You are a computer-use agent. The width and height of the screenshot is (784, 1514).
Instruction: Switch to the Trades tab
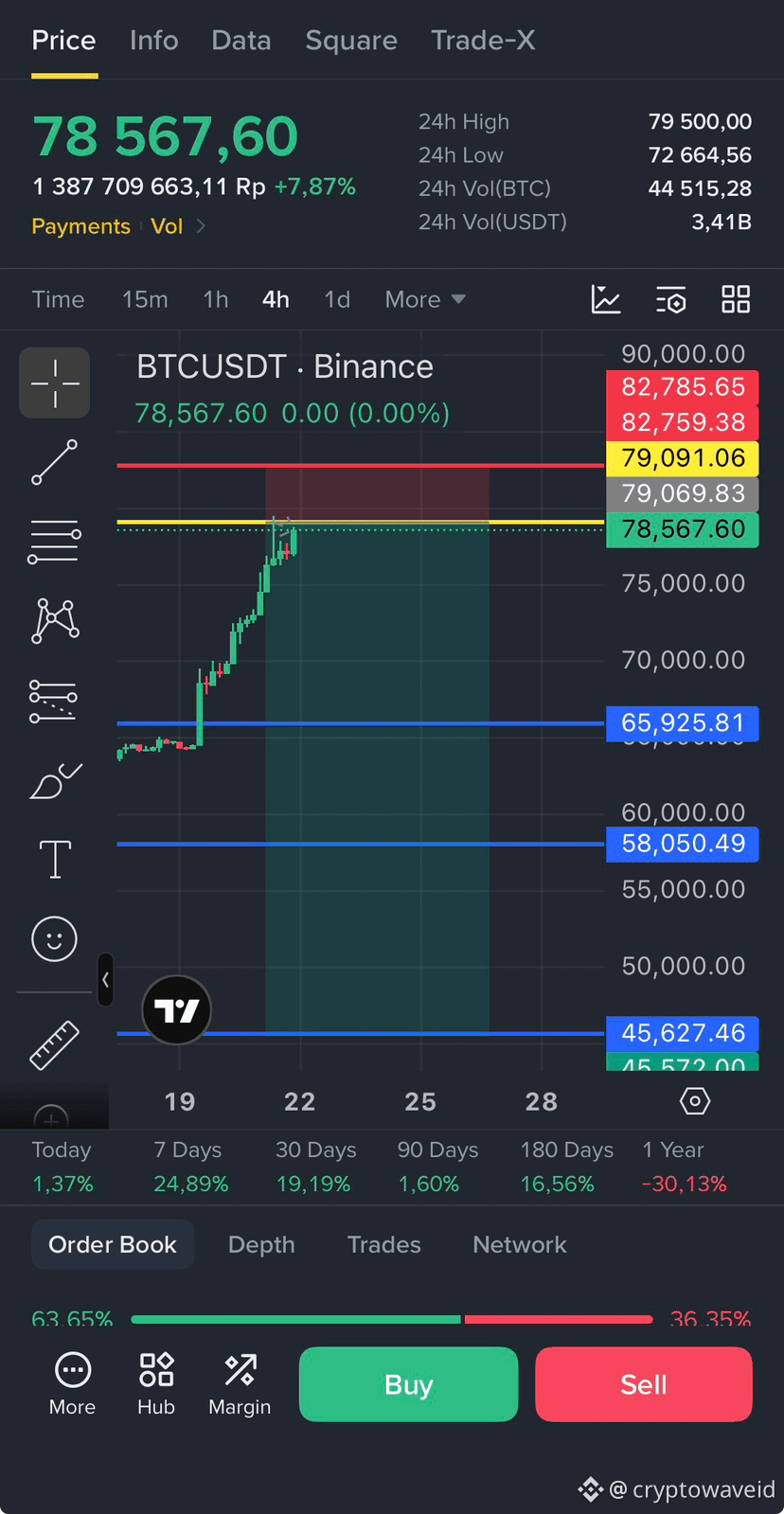coord(383,1244)
